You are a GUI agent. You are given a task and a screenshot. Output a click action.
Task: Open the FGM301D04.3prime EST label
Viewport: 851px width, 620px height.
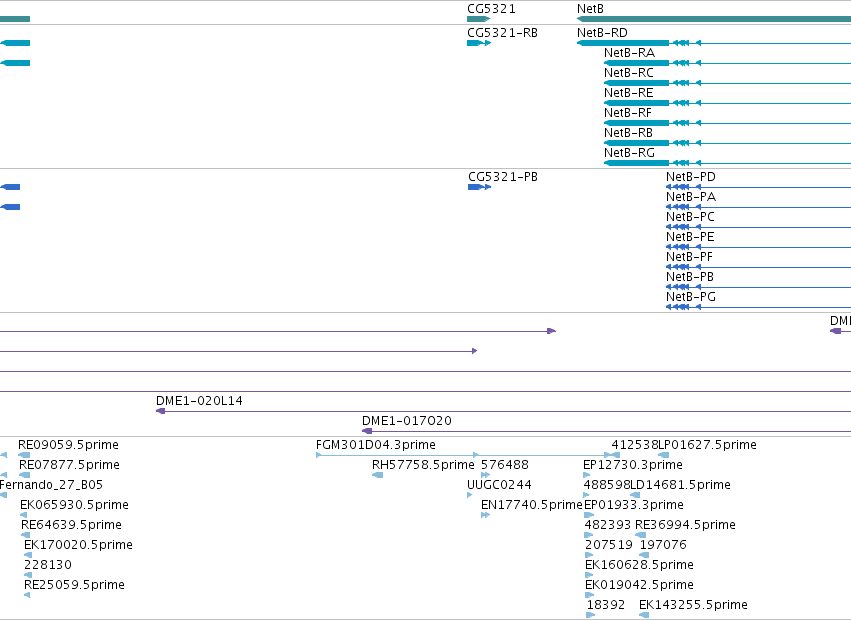[x=376, y=445]
